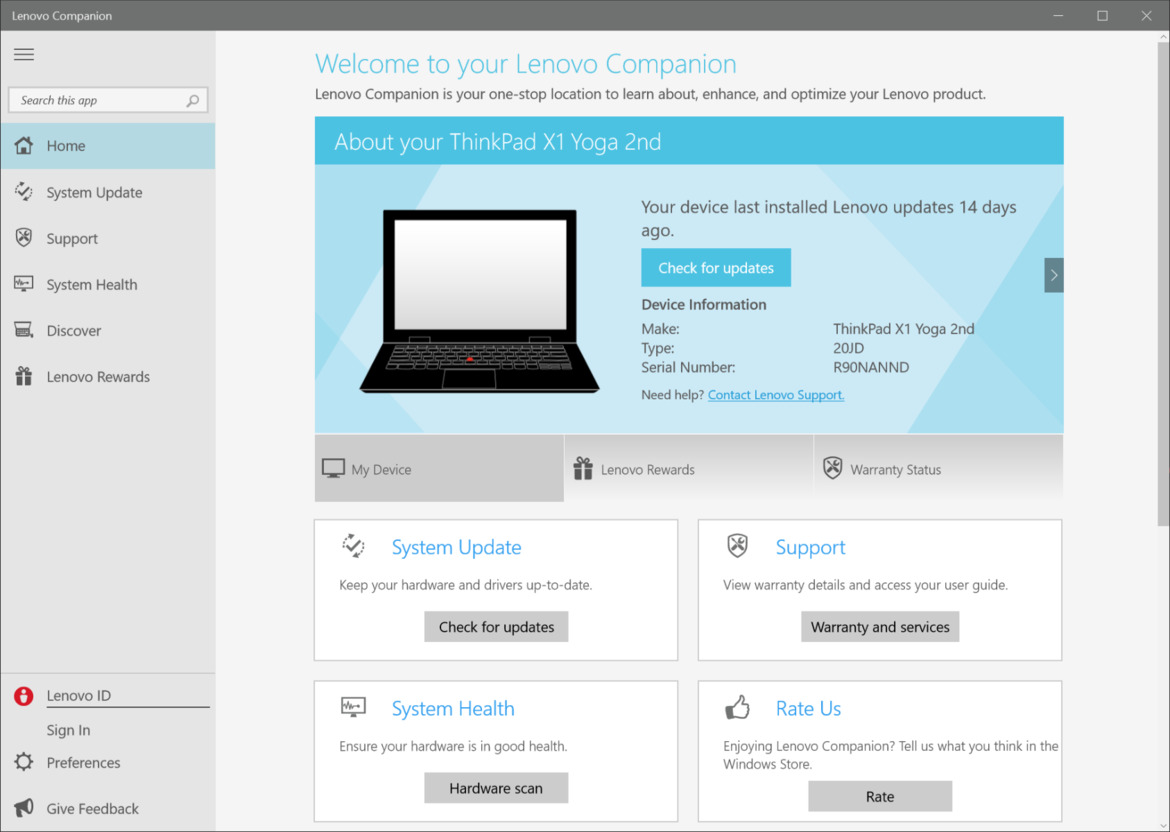Image resolution: width=1170 pixels, height=832 pixels.
Task: Select Home in the sidebar
Action: coord(108,146)
